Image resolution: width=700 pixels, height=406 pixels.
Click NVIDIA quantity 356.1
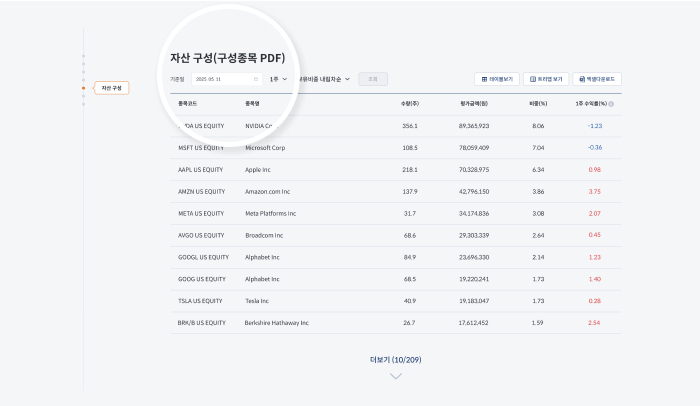[410, 126]
